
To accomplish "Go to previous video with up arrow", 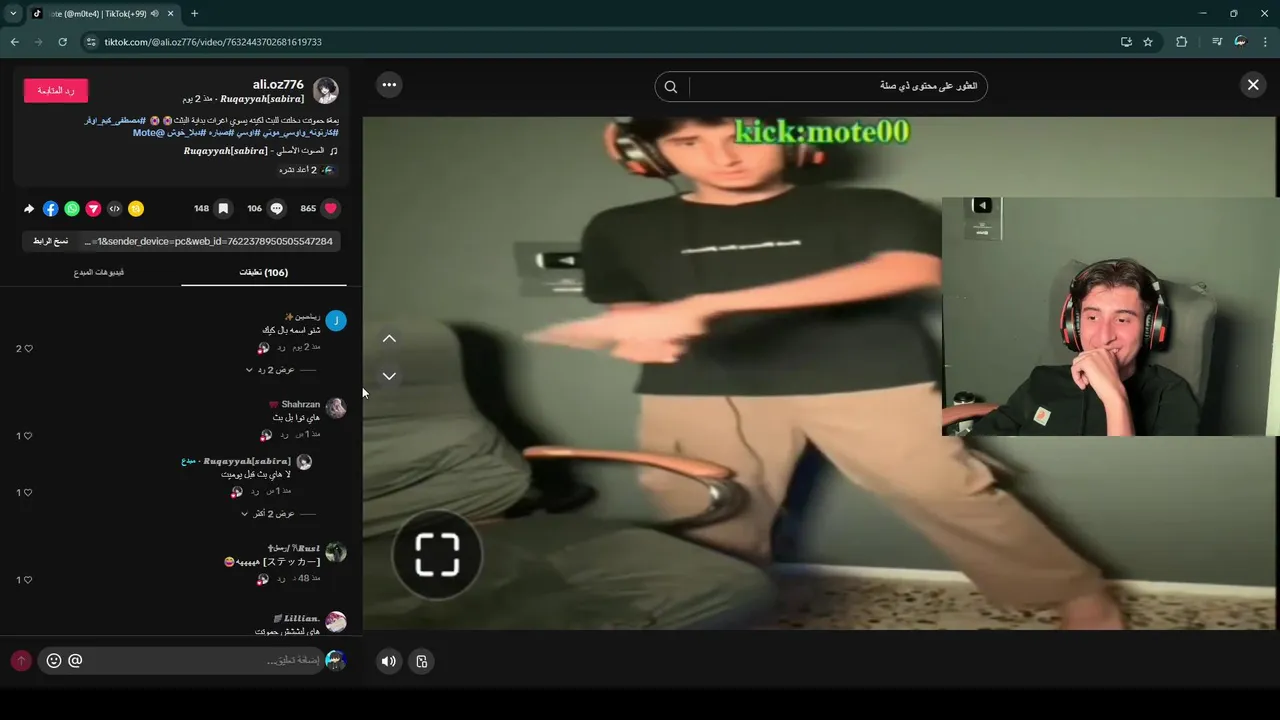I will 389,338.
